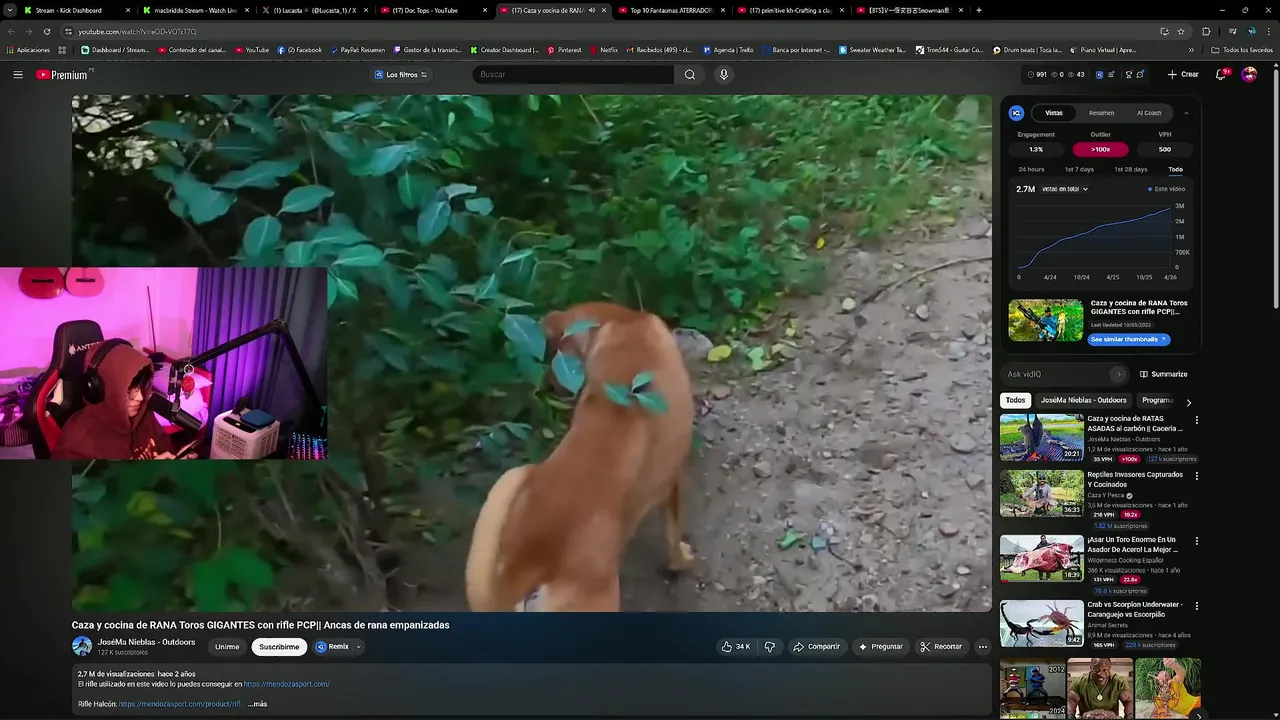The width and height of the screenshot is (1280, 720).
Task: Select the JoséMa Nieblas - Outdoors chip
Action: (x=1083, y=400)
